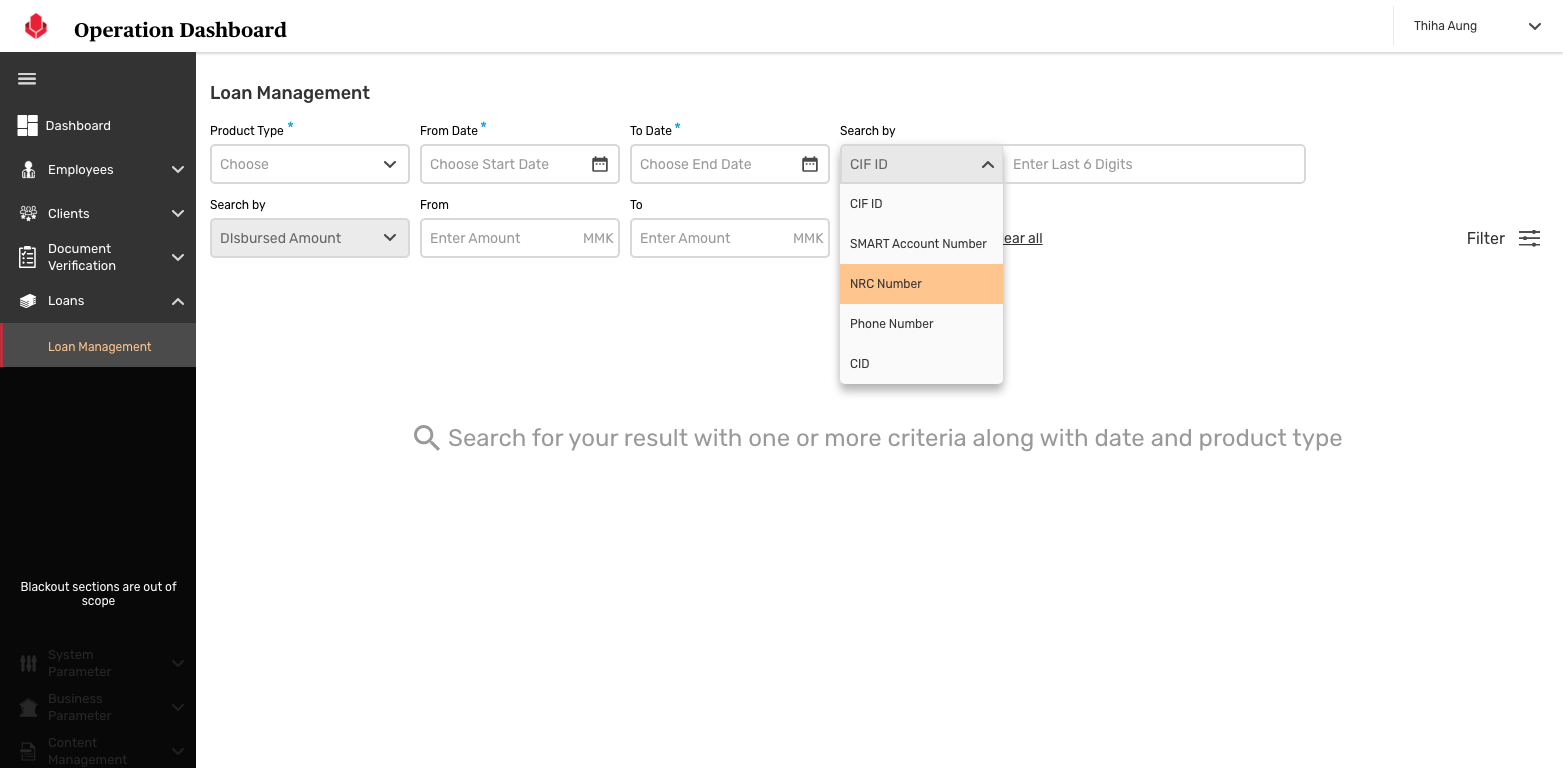This screenshot has height=768, width=1563.
Task: Click the Loans menu label
Action: tap(66, 301)
